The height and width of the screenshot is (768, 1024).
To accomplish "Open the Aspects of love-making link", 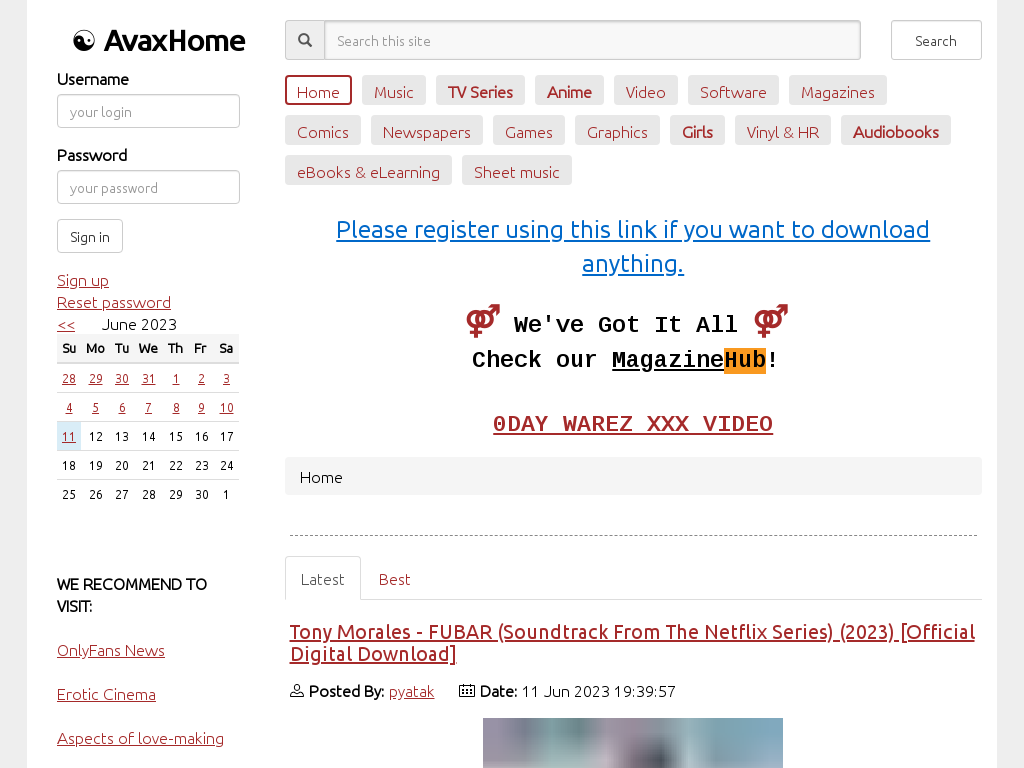I will [140, 738].
